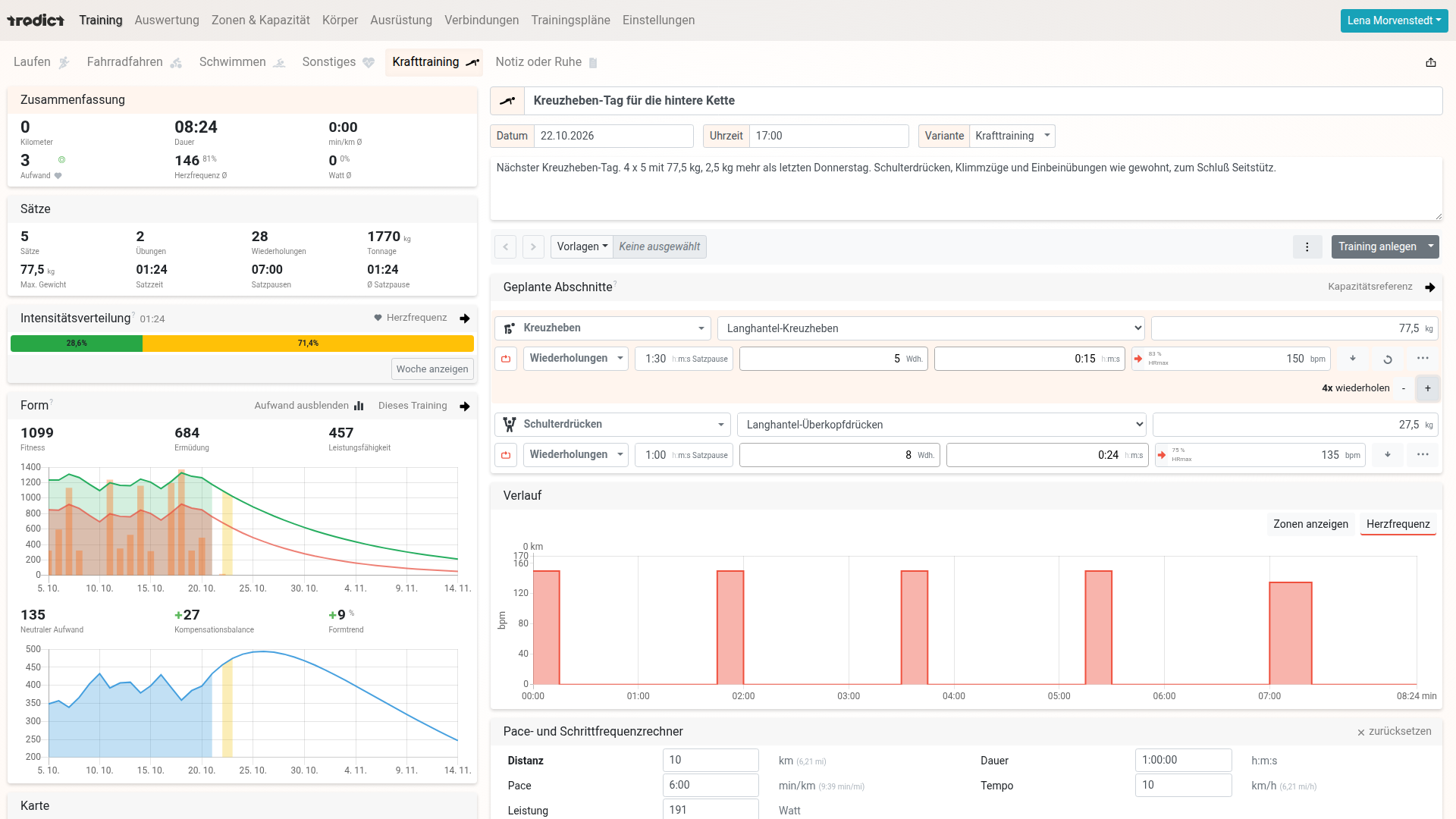Switch to the Schwimmen tab
Image resolution: width=1456 pixels, height=819 pixels.
pyautogui.click(x=242, y=62)
